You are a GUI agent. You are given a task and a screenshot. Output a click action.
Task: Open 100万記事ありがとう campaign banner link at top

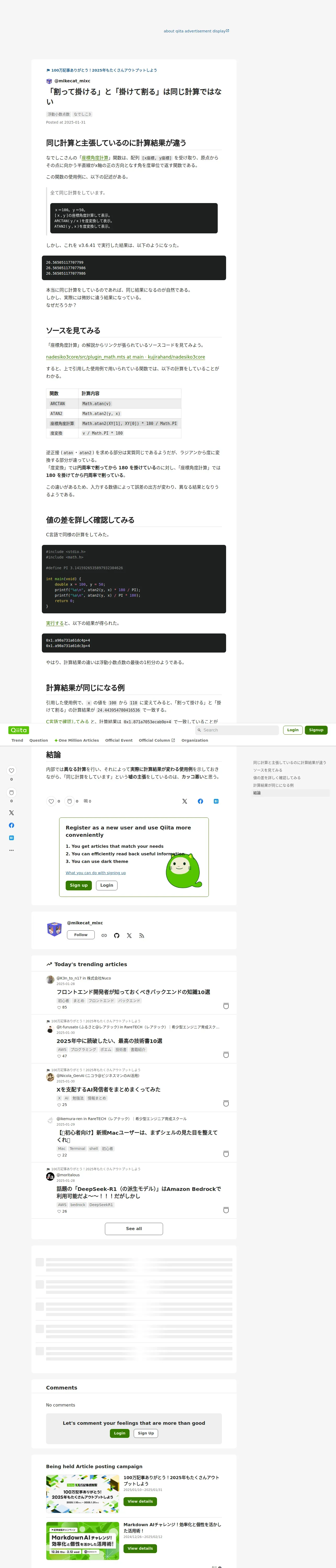(x=104, y=70)
